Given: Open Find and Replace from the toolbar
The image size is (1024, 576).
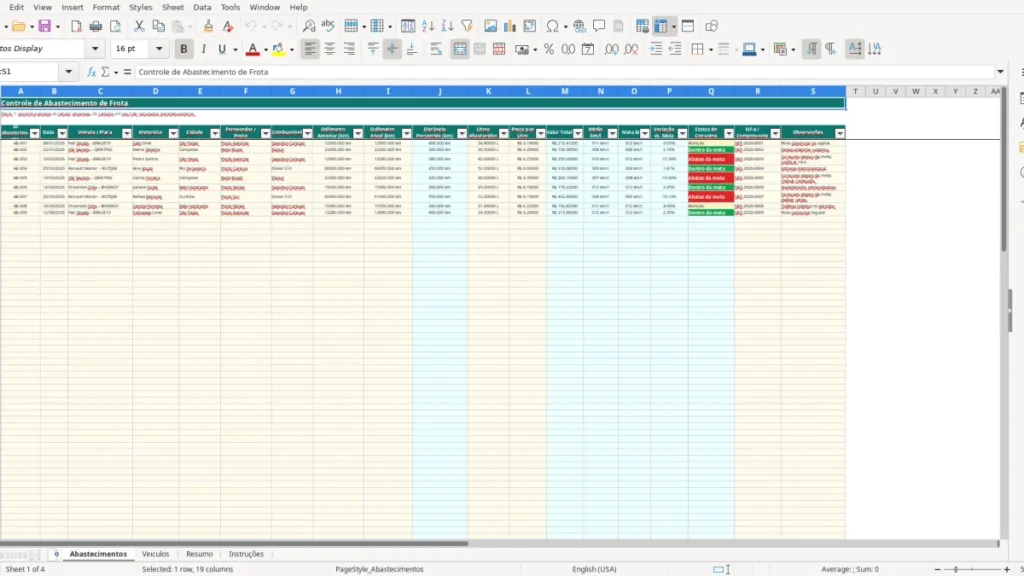Looking at the screenshot, I should [x=309, y=26].
